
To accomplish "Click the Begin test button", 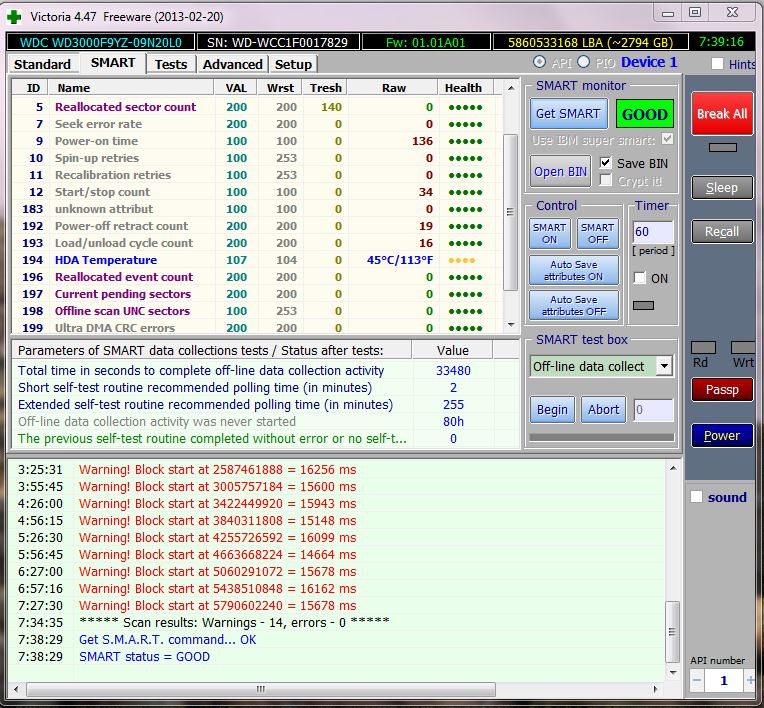I will [553, 410].
